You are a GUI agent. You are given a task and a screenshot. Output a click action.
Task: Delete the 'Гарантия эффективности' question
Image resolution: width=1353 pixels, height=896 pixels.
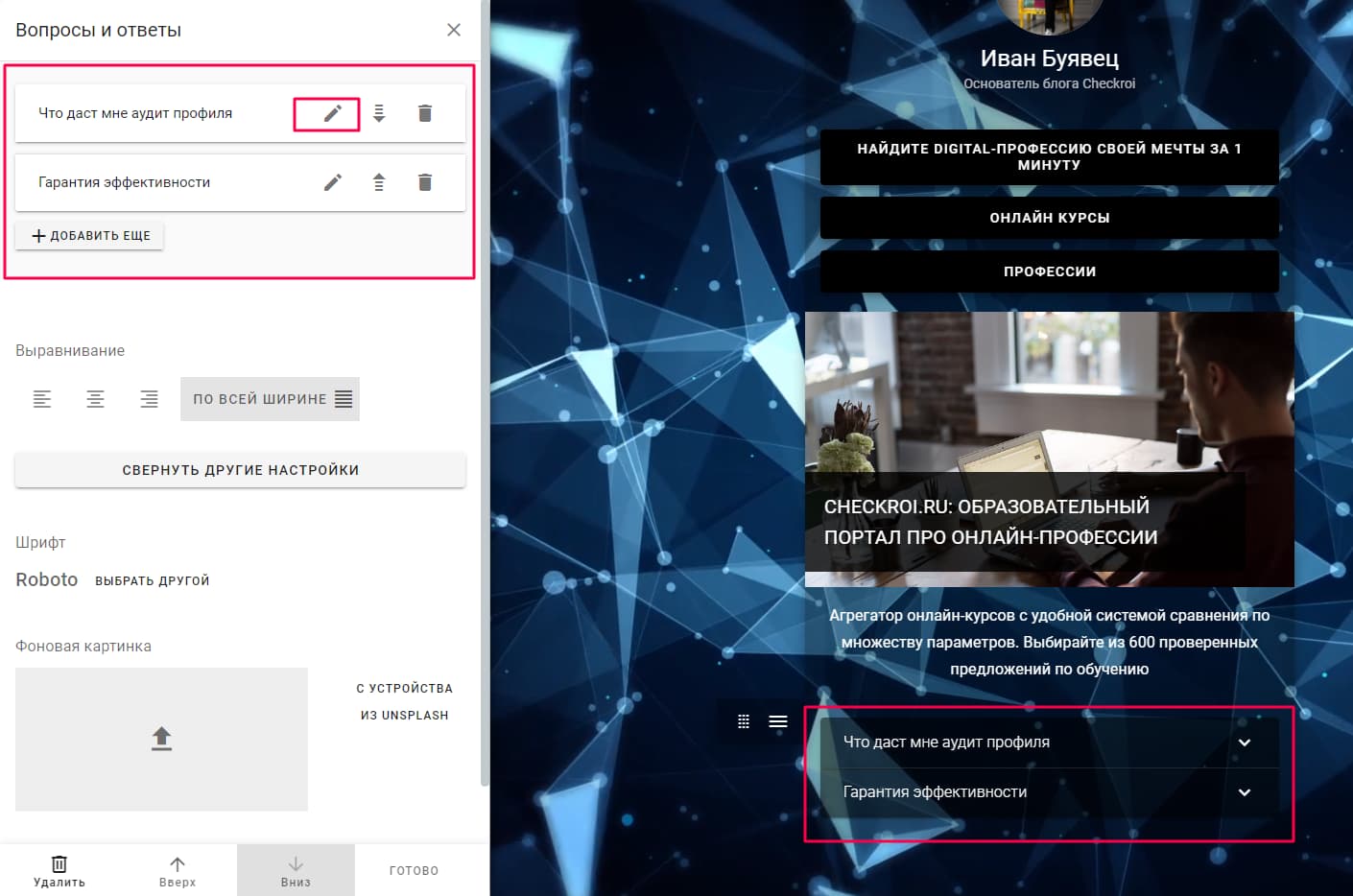point(425,182)
